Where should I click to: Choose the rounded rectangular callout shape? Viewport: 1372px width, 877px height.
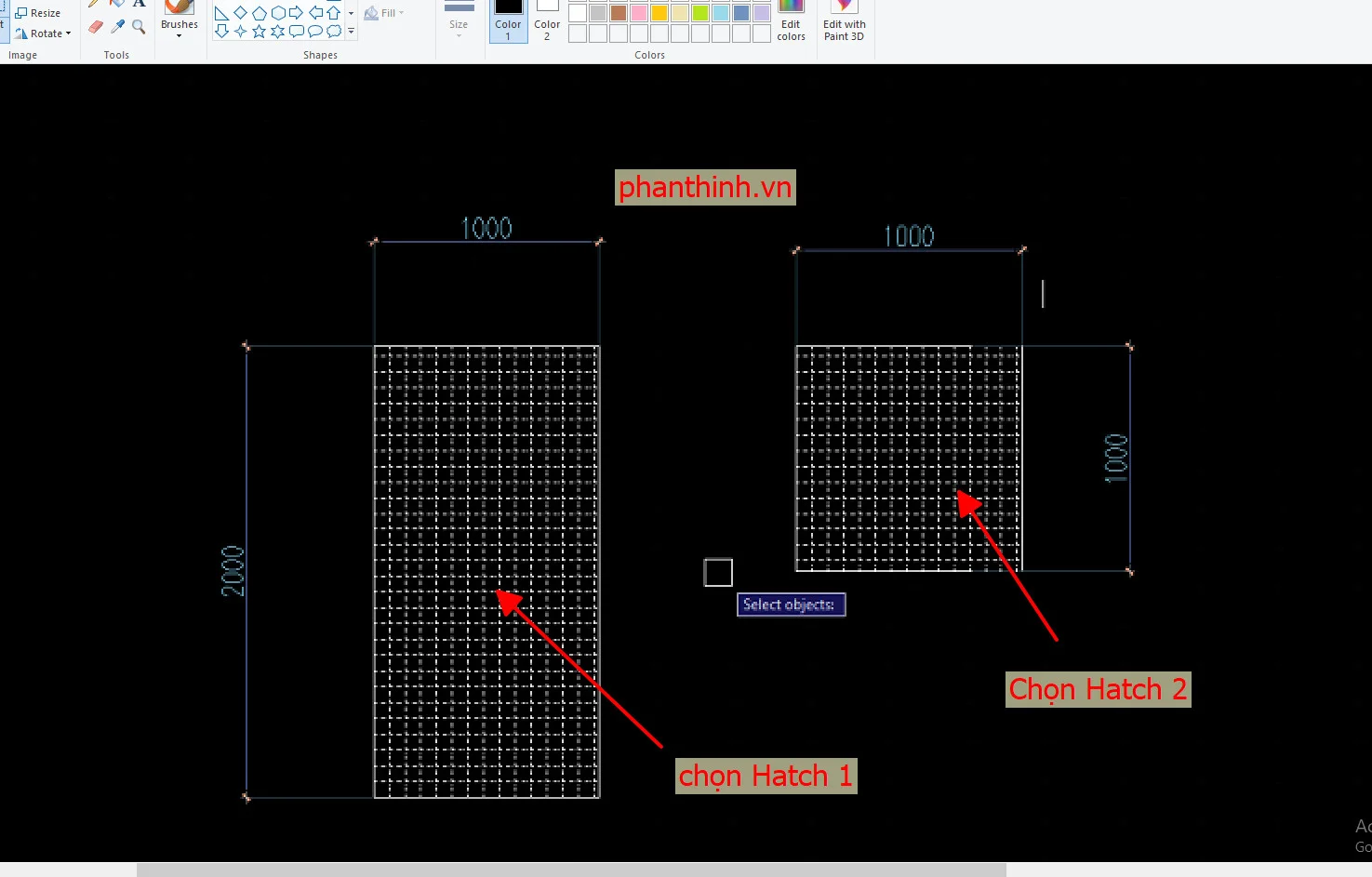[x=296, y=31]
